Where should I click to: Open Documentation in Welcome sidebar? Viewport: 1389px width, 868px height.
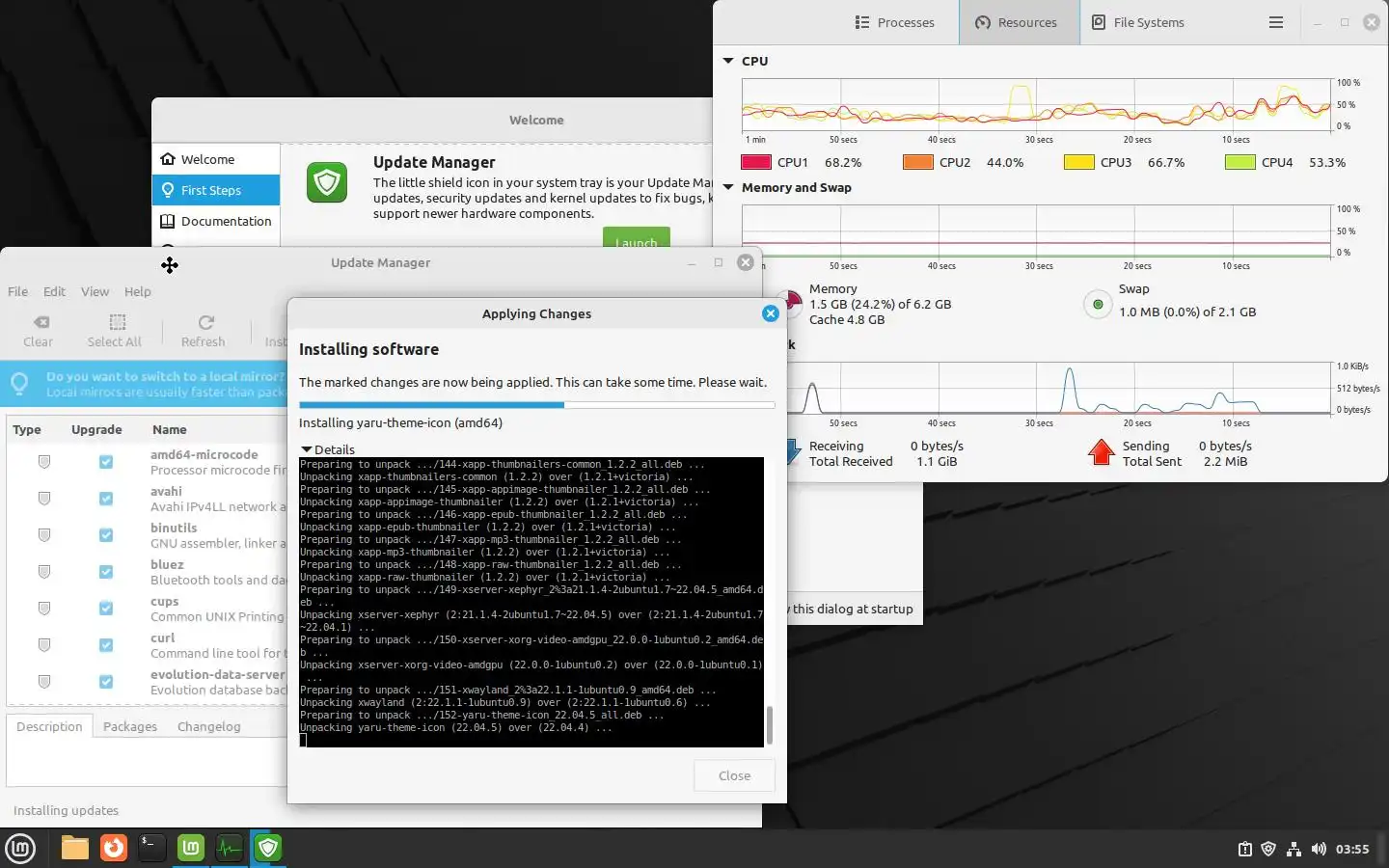216,221
